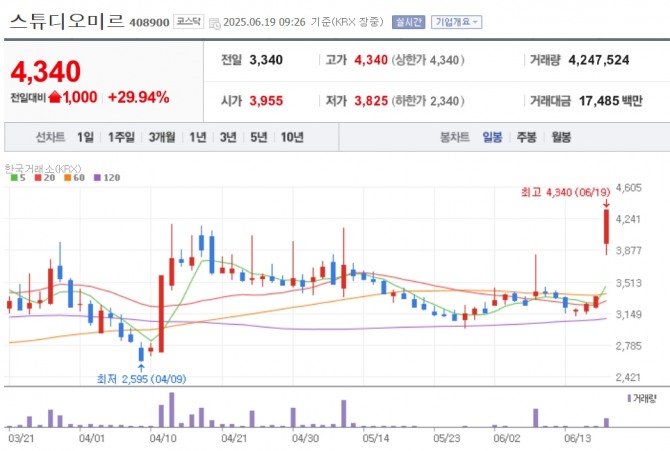670x451 pixels.
Task: Click the 4,605 price axis label
Action: click(x=629, y=188)
